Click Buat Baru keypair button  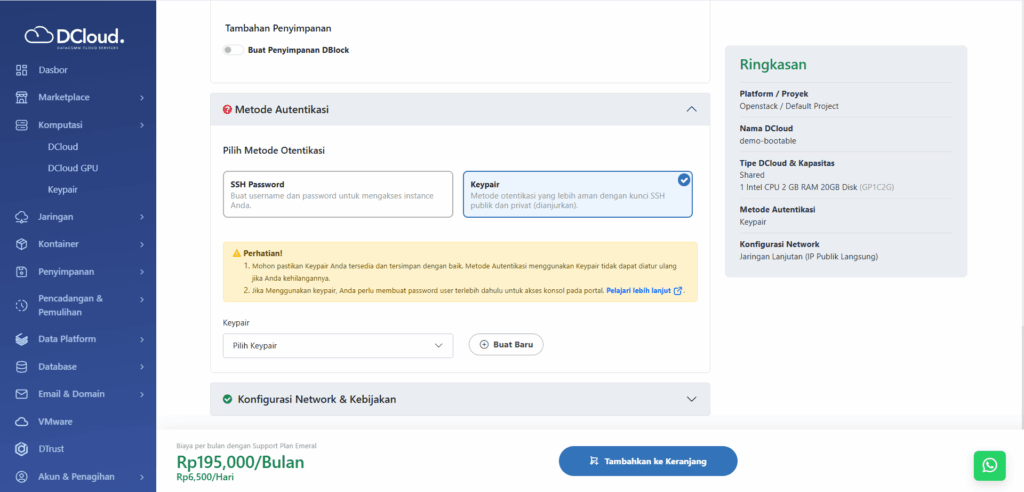tap(506, 345)
